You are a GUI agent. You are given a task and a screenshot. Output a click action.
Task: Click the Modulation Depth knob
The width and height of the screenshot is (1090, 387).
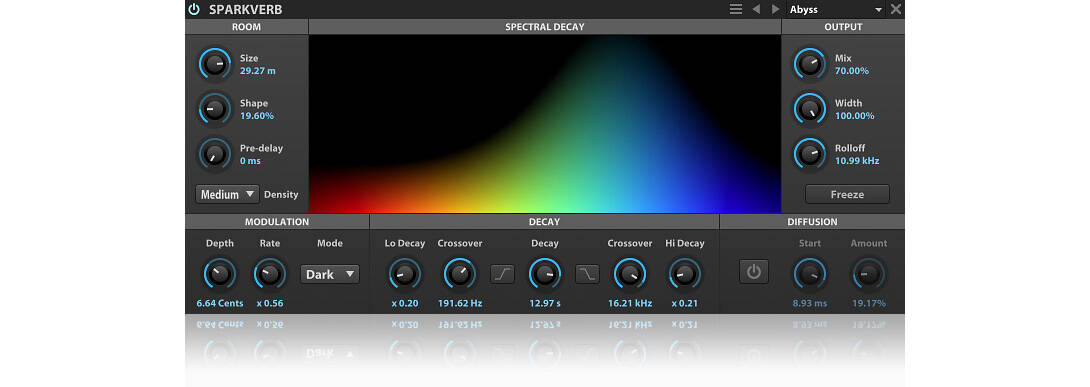[220, 274]
